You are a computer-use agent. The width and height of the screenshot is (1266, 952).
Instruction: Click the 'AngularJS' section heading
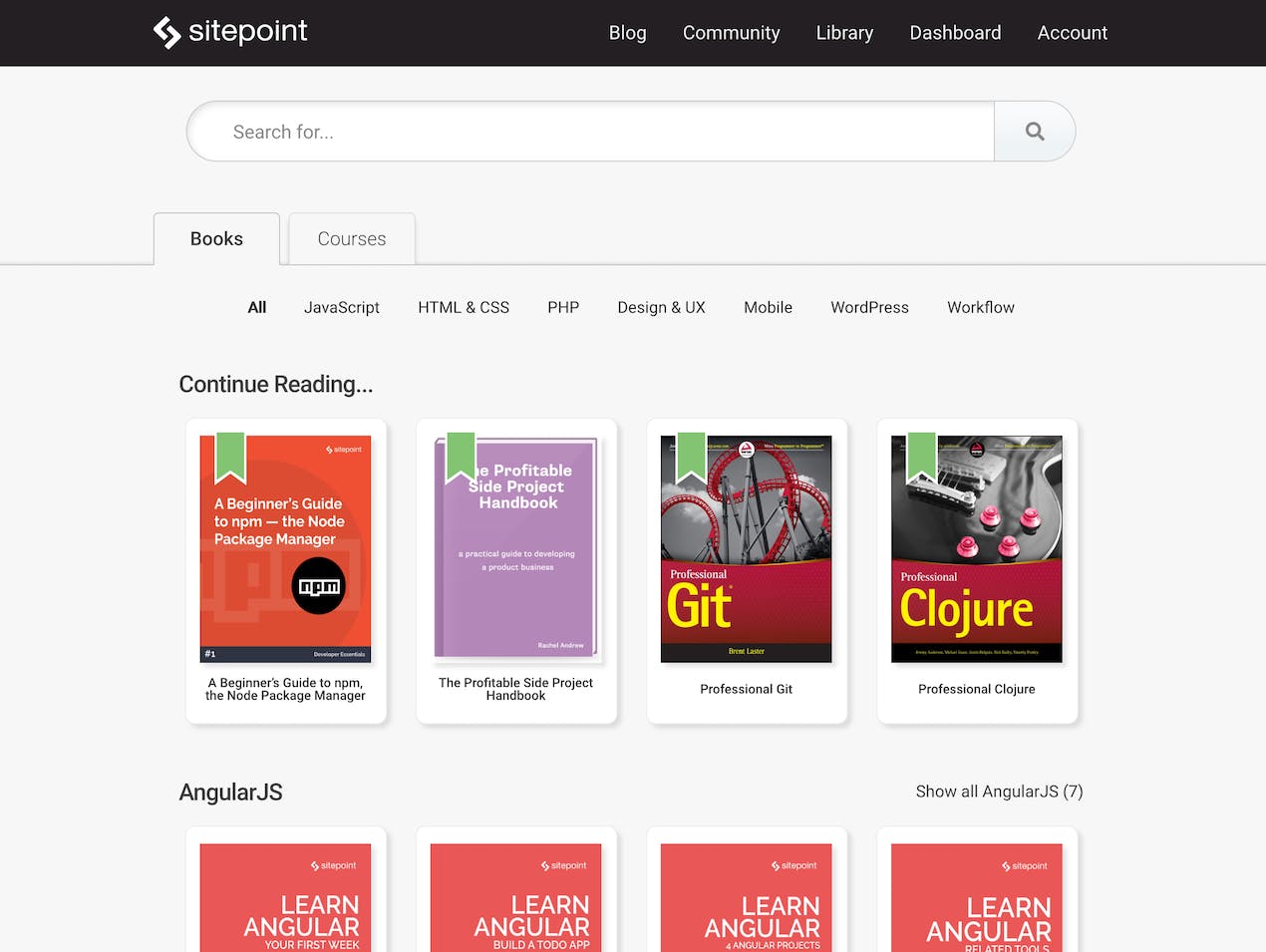point(231,793)
